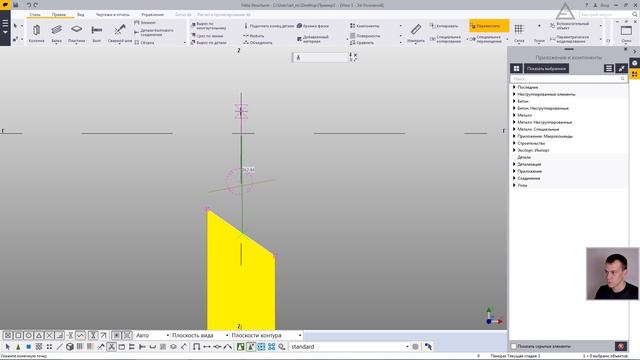Click the Специальное копирование command

pos(445,39)
